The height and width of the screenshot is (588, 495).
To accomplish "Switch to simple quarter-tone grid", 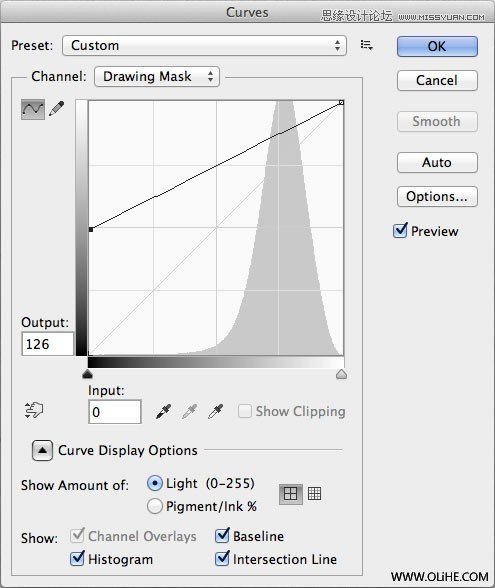I will point(291,494).
